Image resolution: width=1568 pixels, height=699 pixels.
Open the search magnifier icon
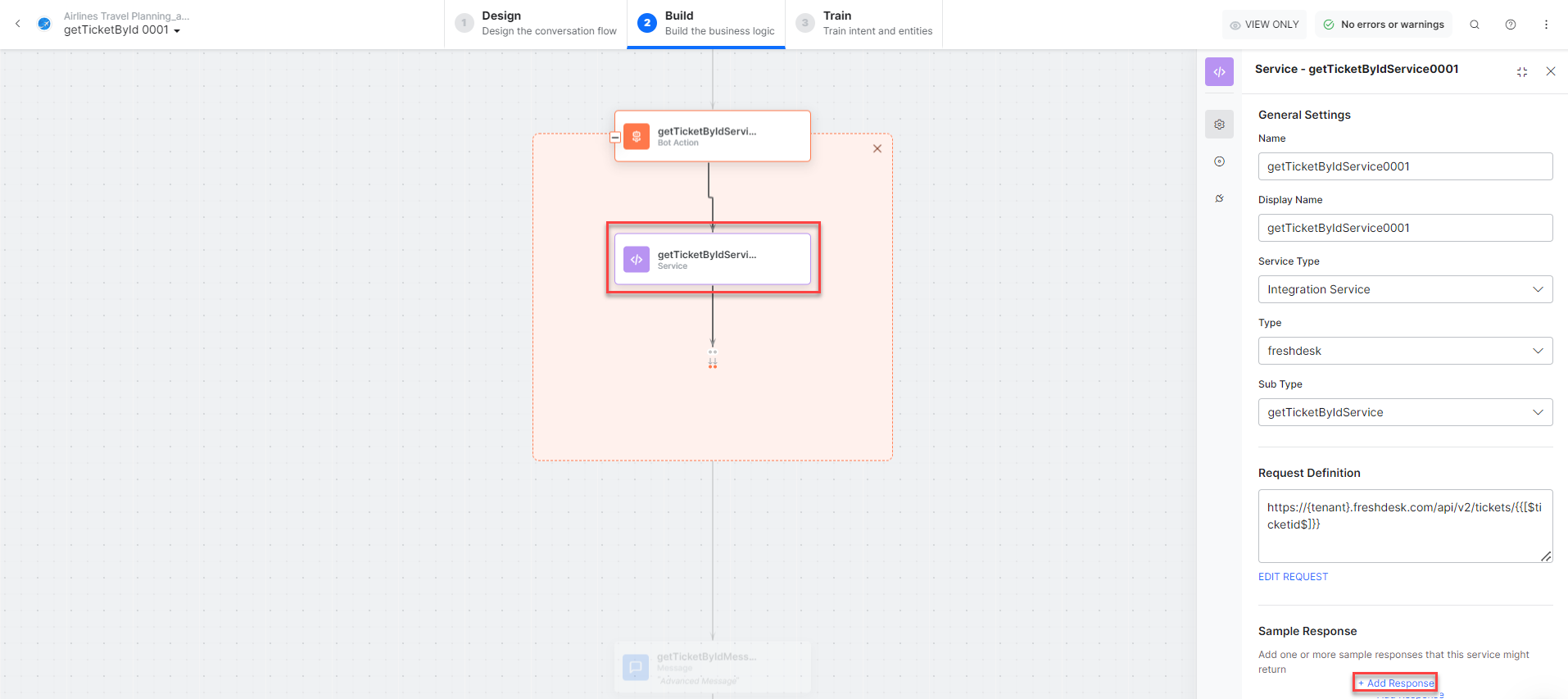pyautogui.click(x=1475, y=25)
